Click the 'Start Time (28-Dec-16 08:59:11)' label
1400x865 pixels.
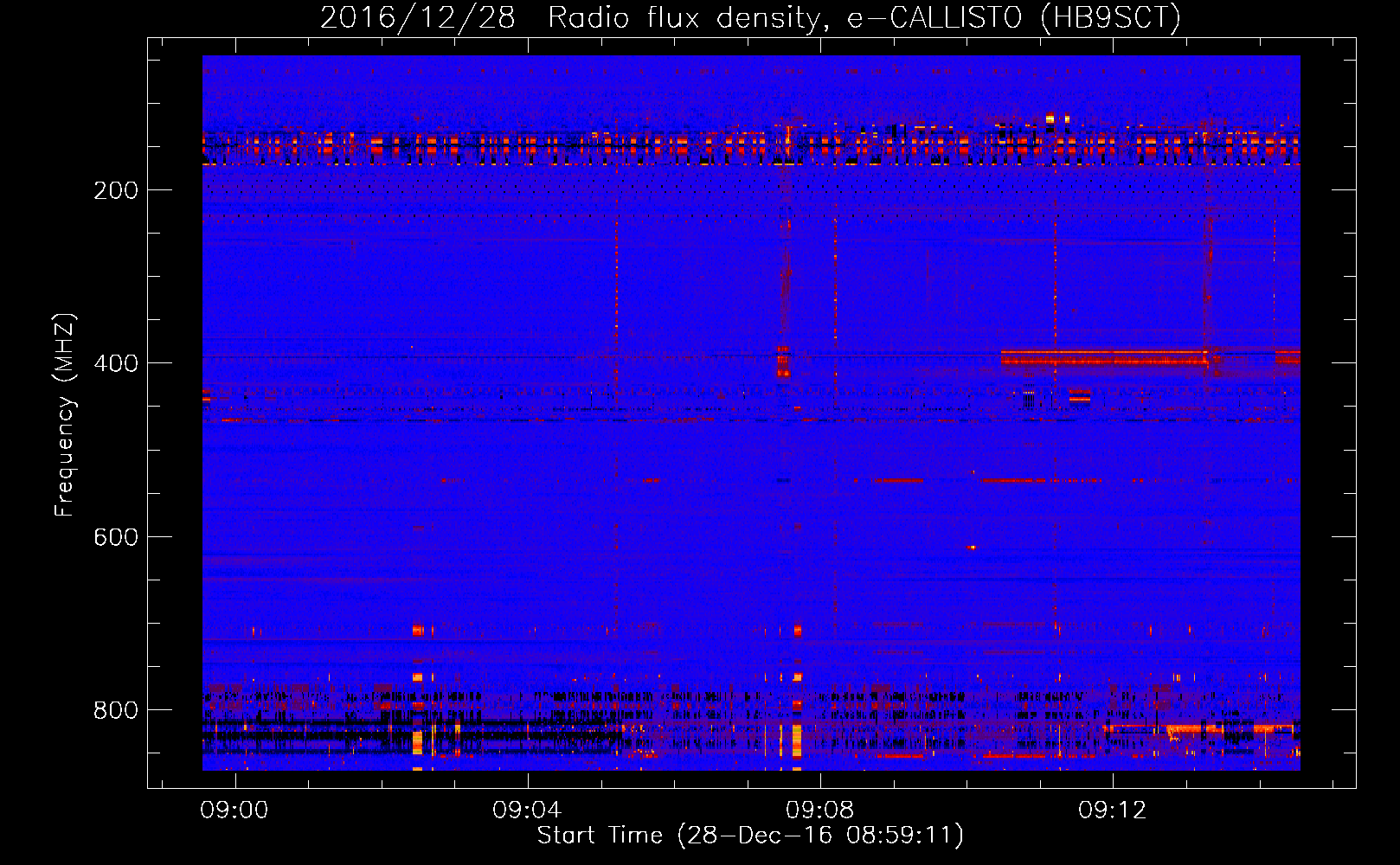[750, 836]
